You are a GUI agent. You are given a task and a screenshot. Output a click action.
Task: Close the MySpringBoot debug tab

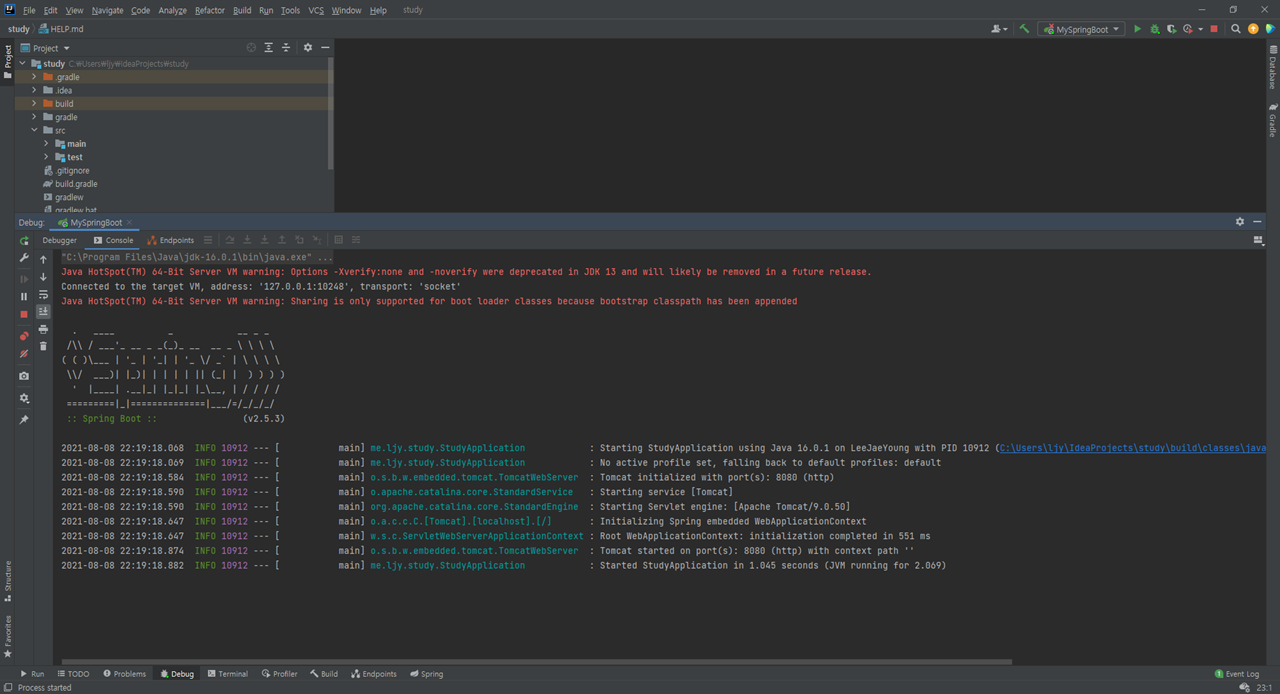click(129, 222)
